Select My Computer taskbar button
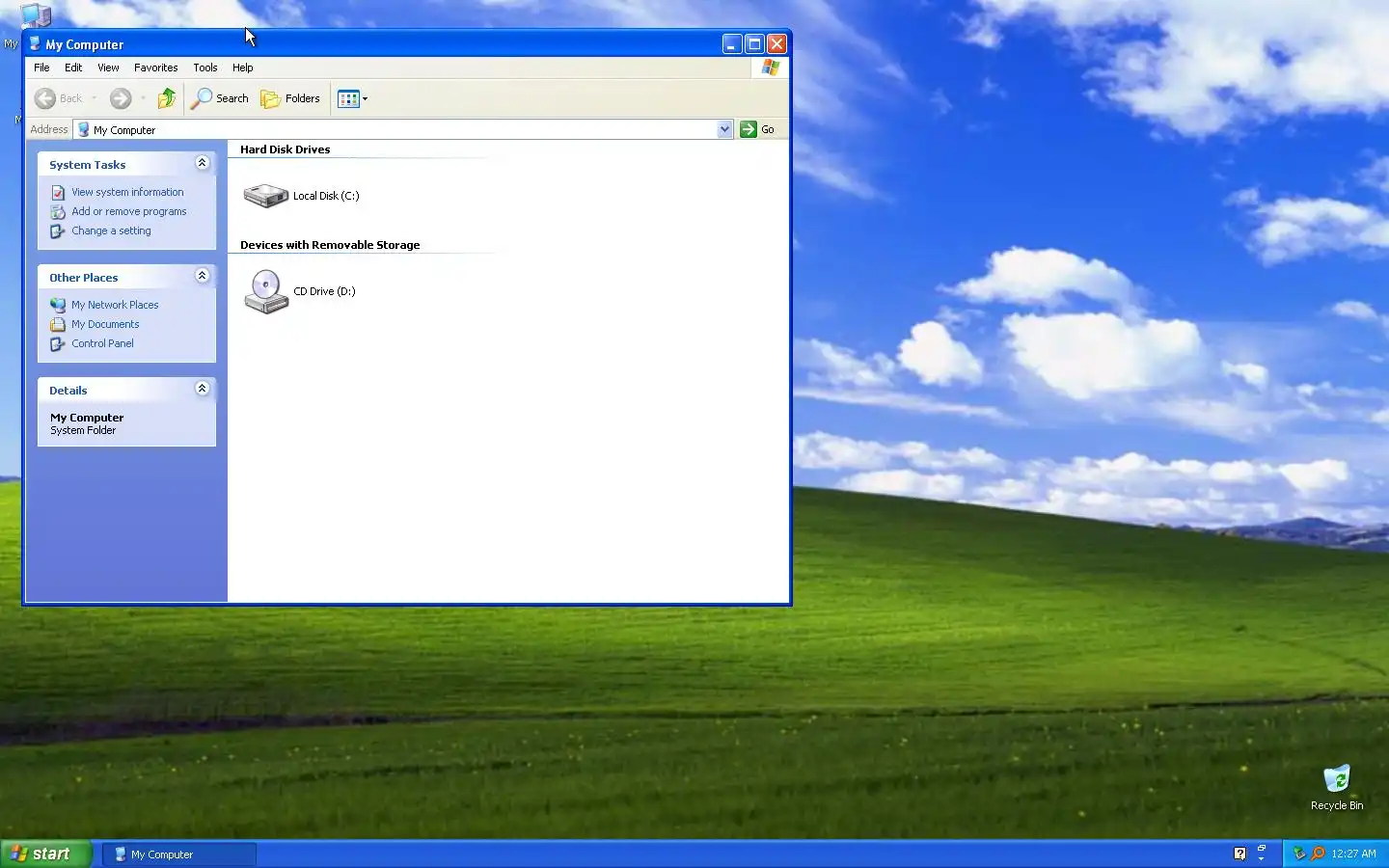Viewport: 1389px width, 868px height. pyautogui.click(x=179, y=854)
